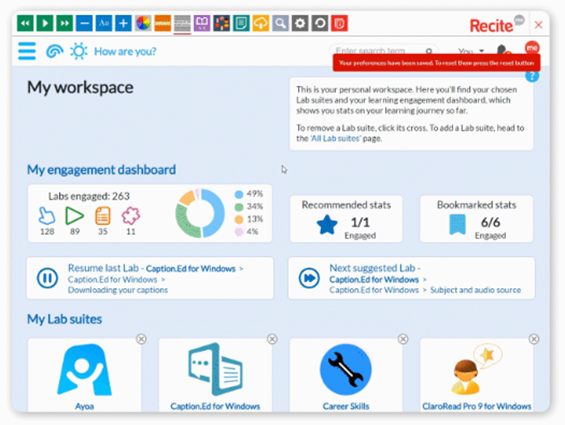Click the orange document icon showing 35

(103, 216)
